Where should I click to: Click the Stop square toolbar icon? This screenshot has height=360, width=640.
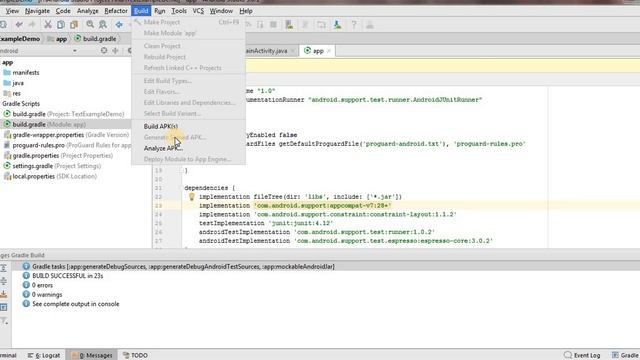(x=273, y=25)
